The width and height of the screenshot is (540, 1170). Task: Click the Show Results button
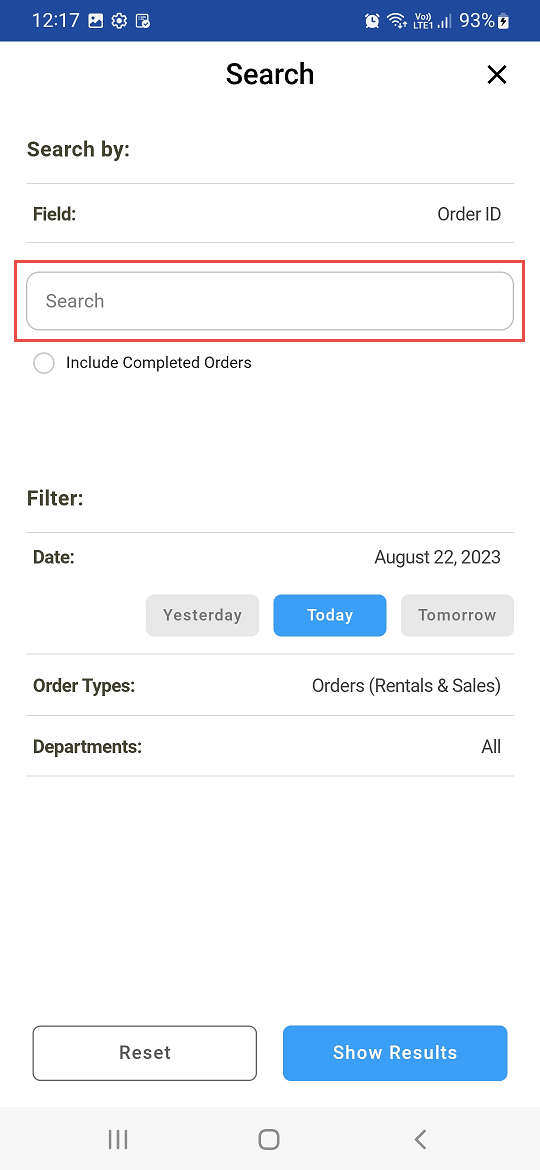point(395,1053)
